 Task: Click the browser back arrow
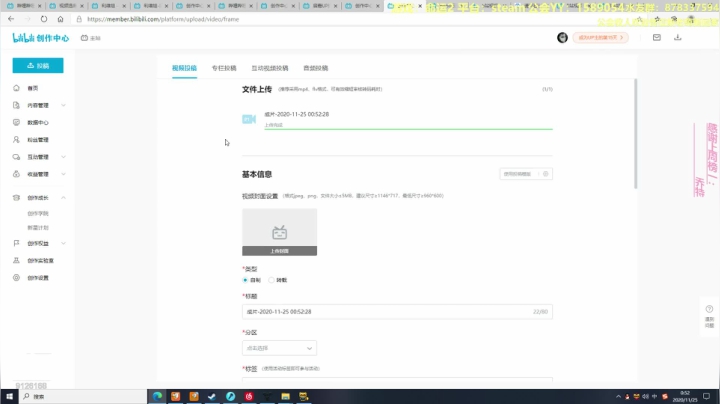coord(11,19)
